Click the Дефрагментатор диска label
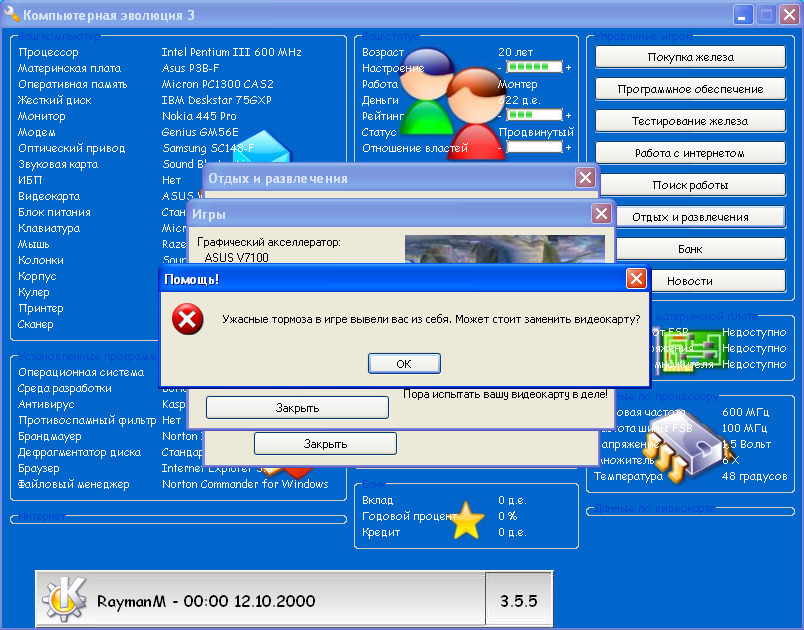Viewport: 804px width, 630px height. point(79,452)
